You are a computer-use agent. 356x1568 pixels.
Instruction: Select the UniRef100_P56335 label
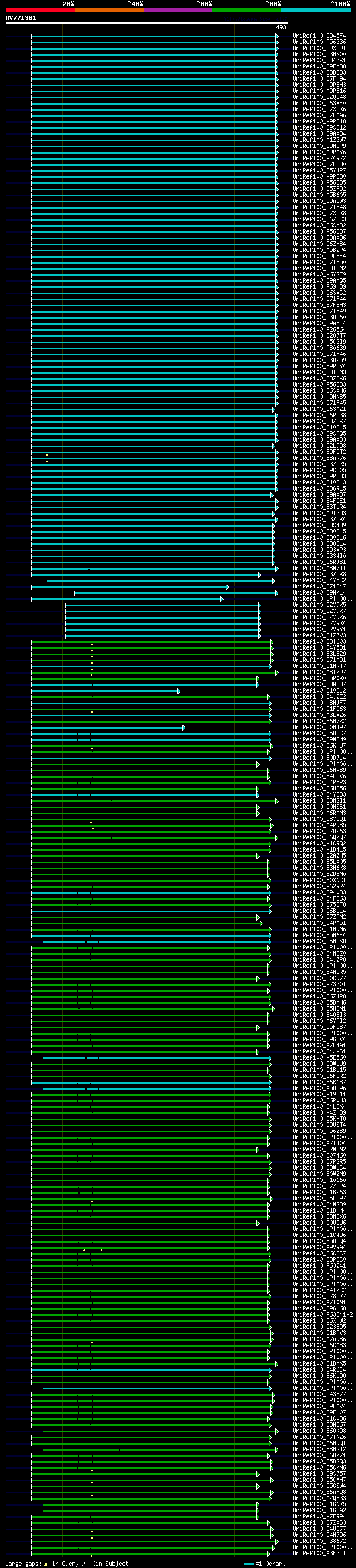tap(319, 182)
